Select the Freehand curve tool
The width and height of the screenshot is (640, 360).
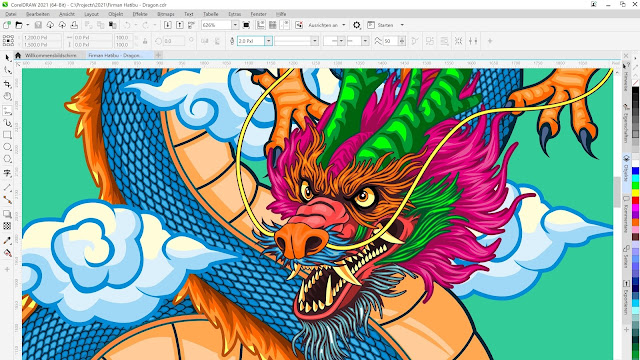(x=7, y=110)
